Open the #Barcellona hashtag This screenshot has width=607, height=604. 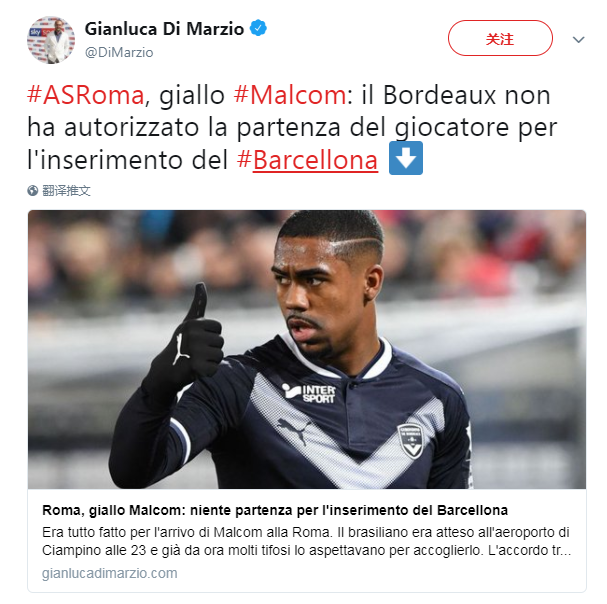coord(307,160)
